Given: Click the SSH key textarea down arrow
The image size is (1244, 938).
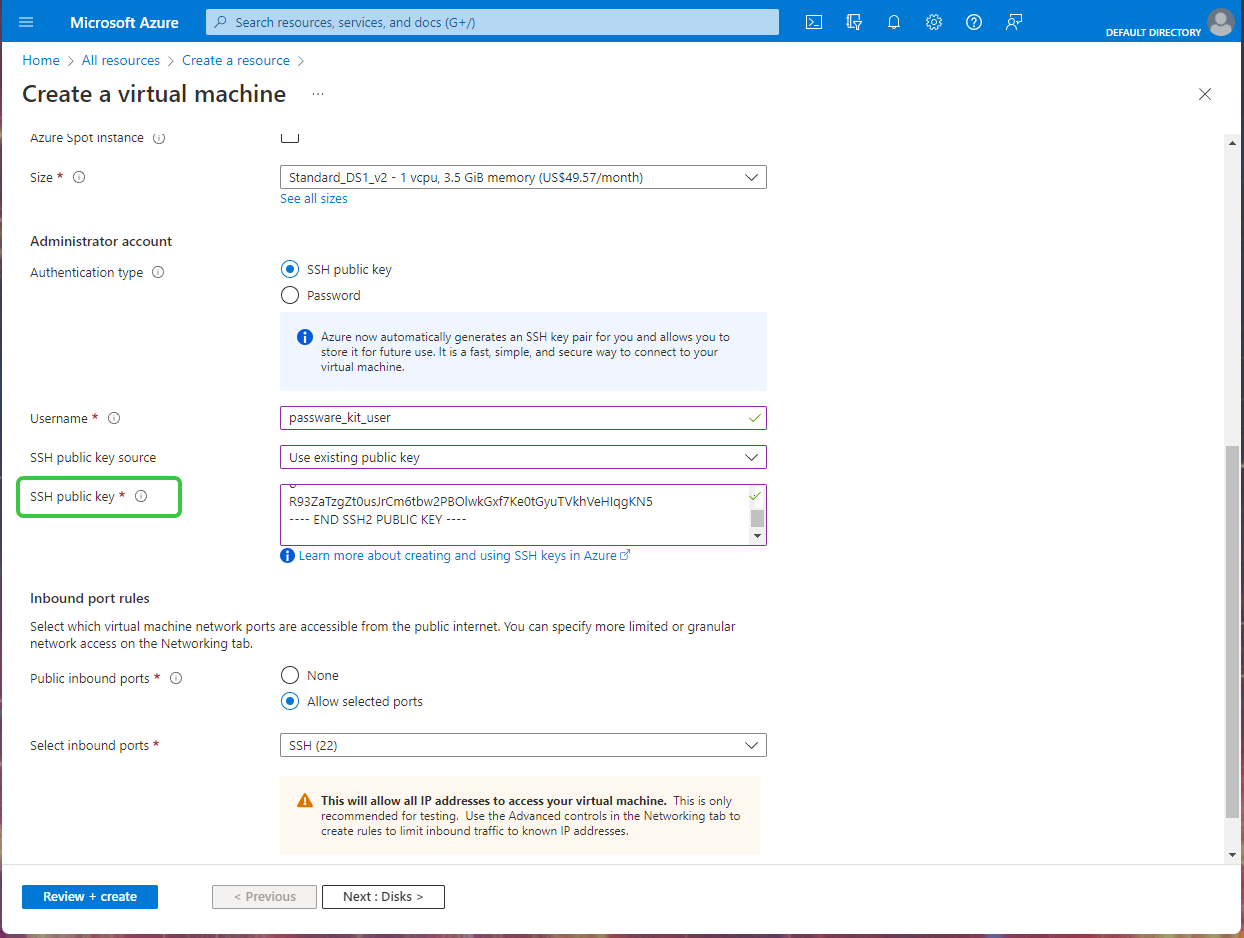Looking at the screenshot, I should 758,536.
